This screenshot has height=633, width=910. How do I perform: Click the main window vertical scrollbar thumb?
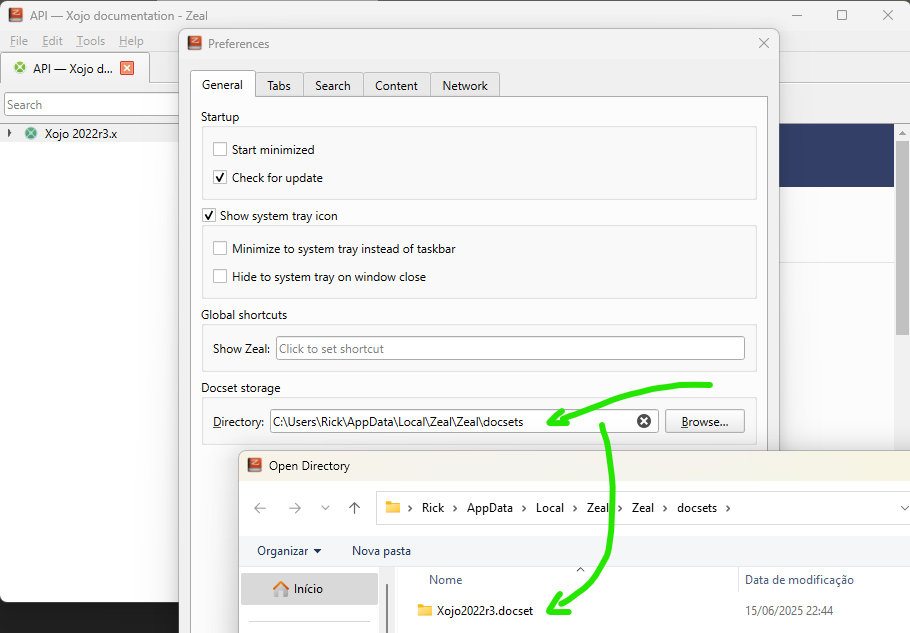[x=902, y=237]
